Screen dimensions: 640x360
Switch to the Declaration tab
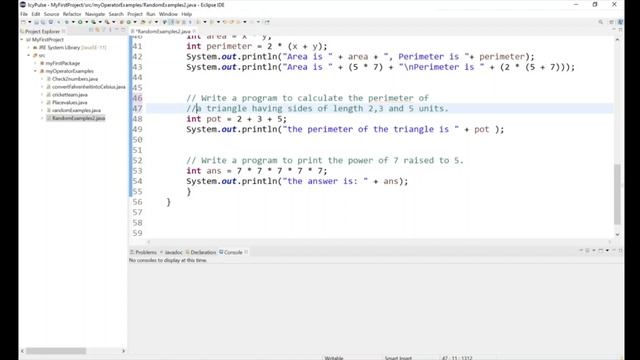pyautogui.click(x=202, y=252)
